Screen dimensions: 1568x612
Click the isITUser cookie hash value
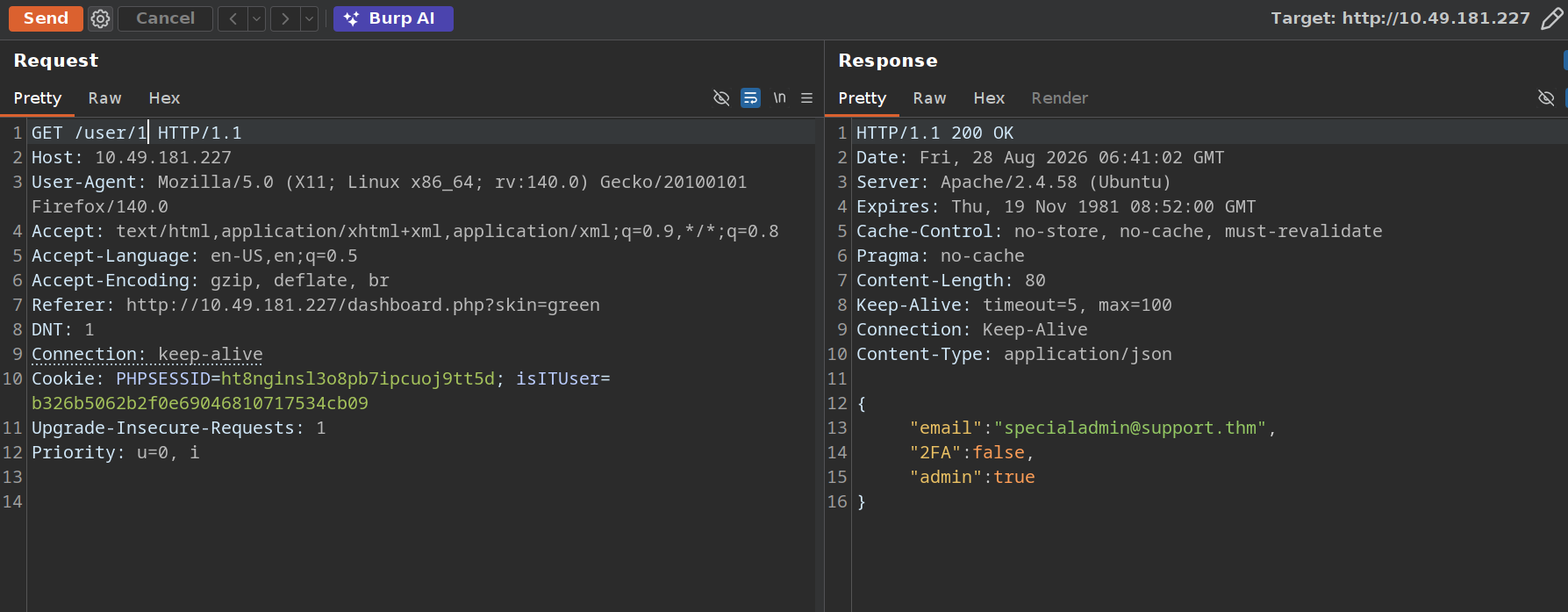pos(200,403)
